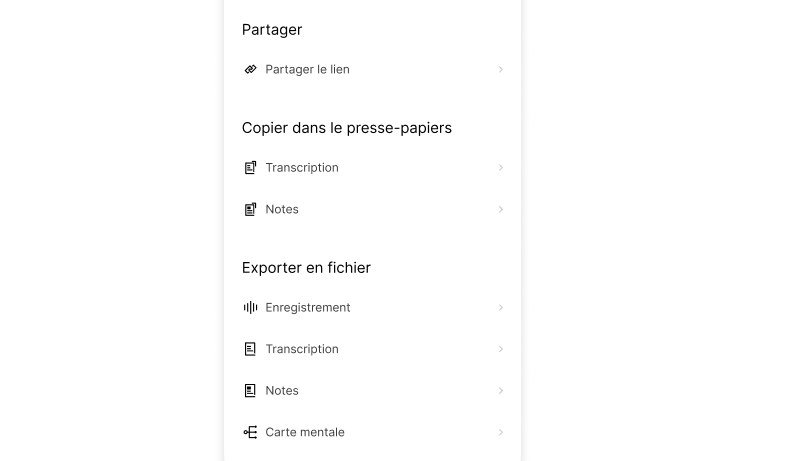Open chevron for Notes in clipboard section
This screenshot has height=461, width=787.
(501, 210)
